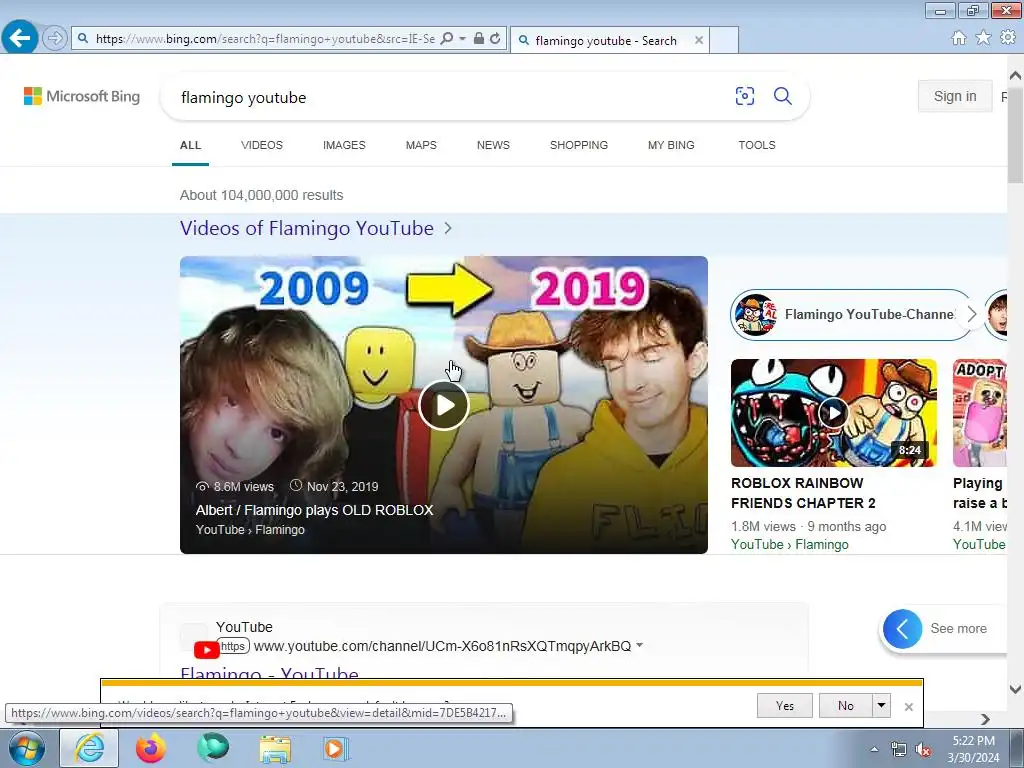Open the dropdown arrow beside No

click(882, 705)
